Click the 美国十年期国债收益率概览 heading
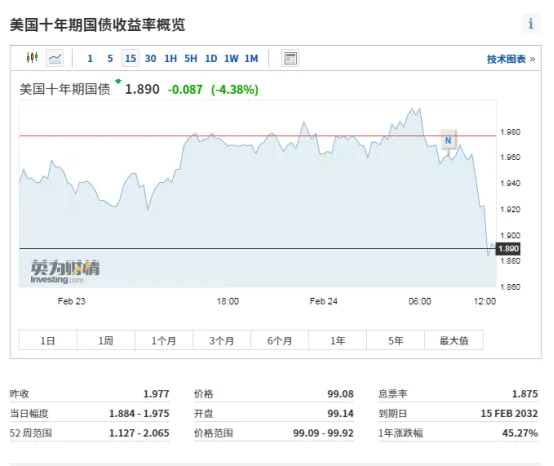Viewport: 554px width, 466px height. click(98, 25)
